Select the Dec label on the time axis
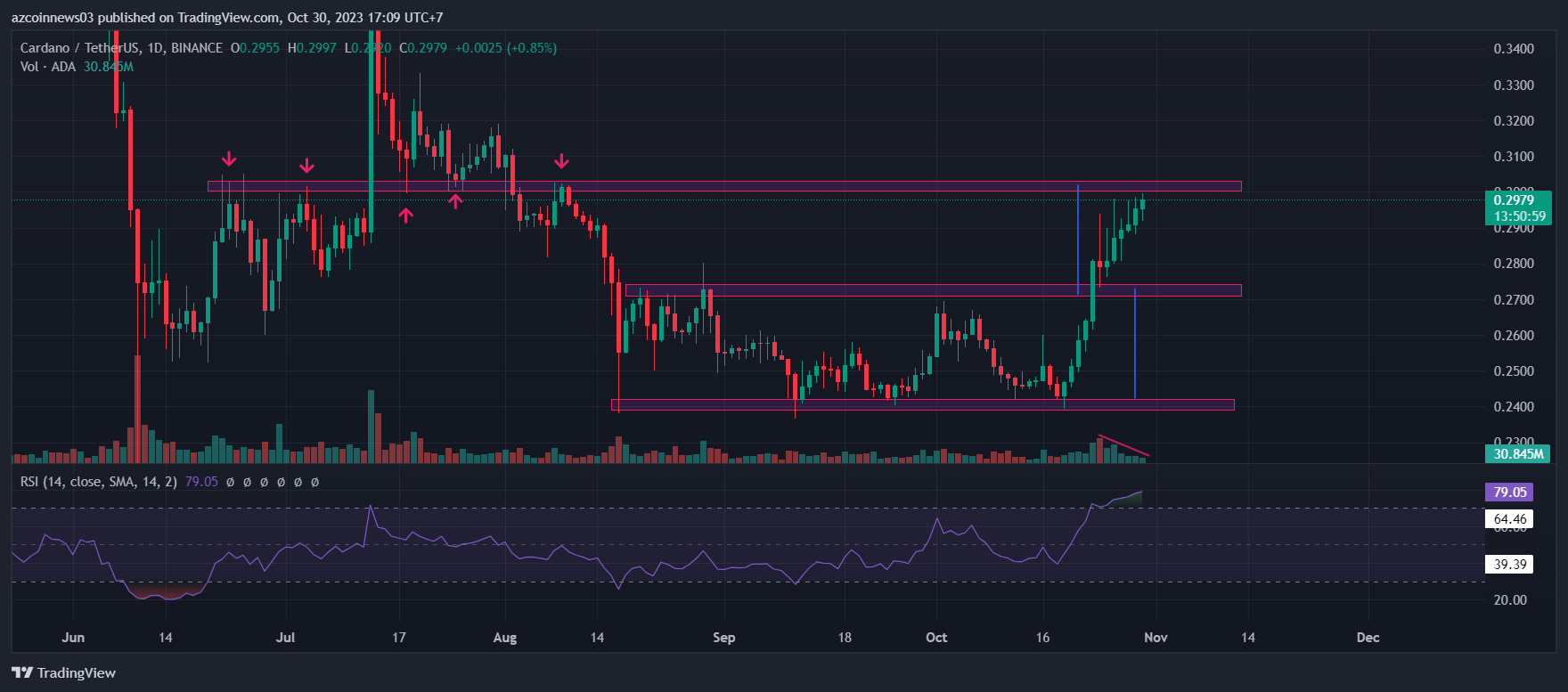 click(1368, 638)
